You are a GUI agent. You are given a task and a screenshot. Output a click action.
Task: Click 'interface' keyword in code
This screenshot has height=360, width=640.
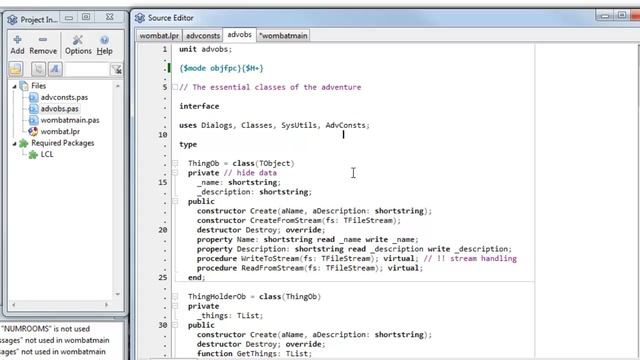click(x=199, y=106)
